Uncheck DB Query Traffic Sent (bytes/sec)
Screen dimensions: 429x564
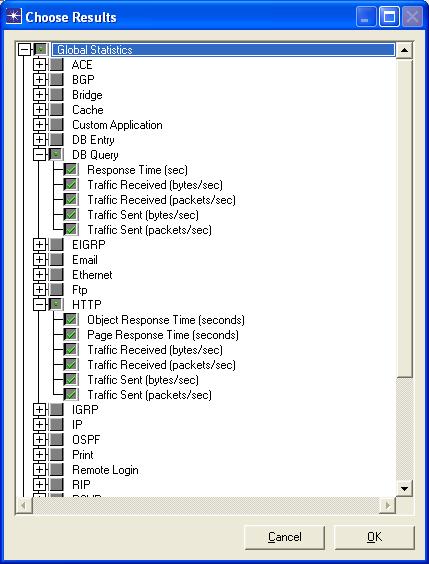[71, 215]
